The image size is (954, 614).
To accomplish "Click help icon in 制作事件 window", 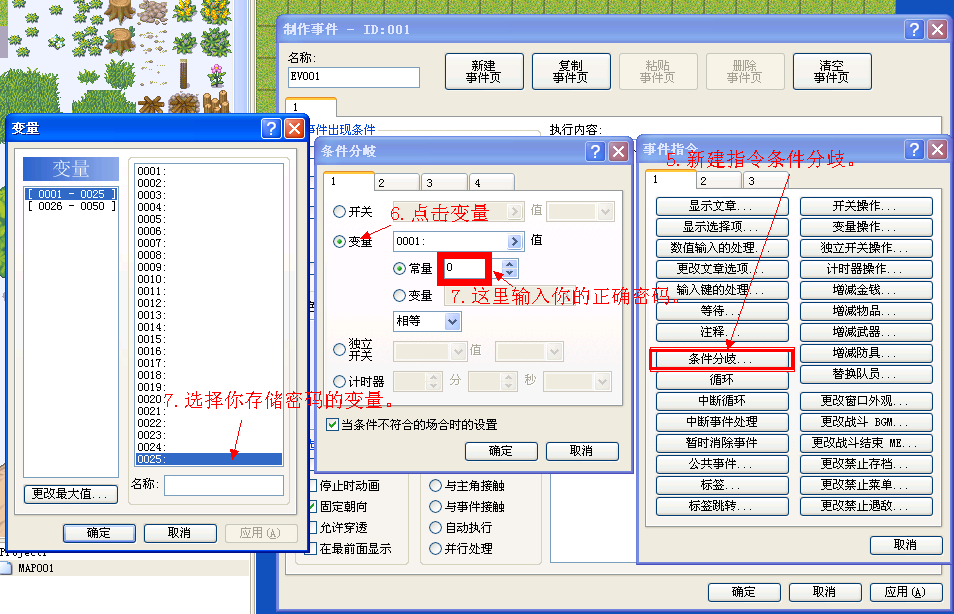I will tap(914, 29).
